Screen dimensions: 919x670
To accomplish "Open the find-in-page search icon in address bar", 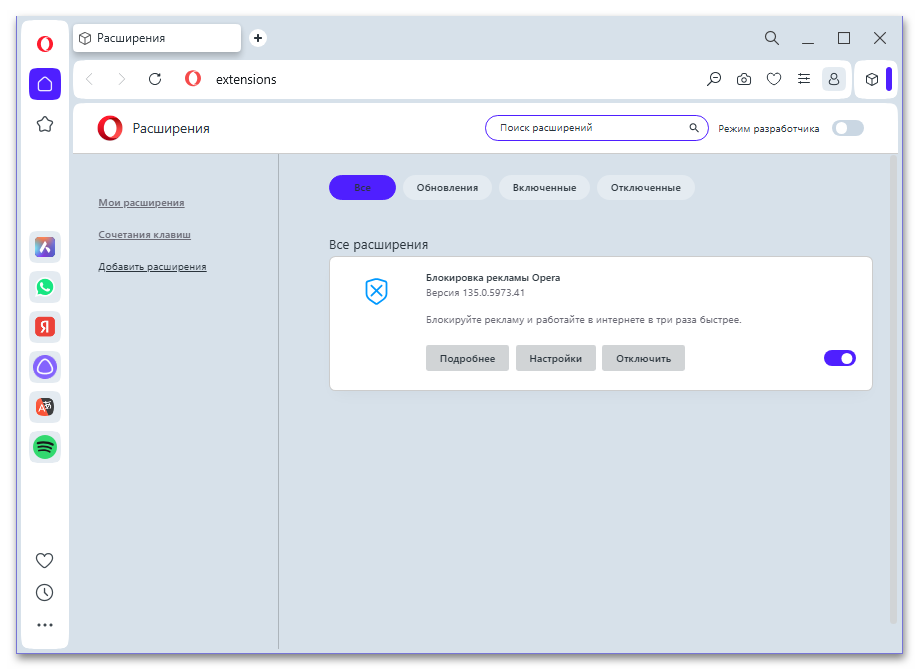I will click(x=714, y=79).
